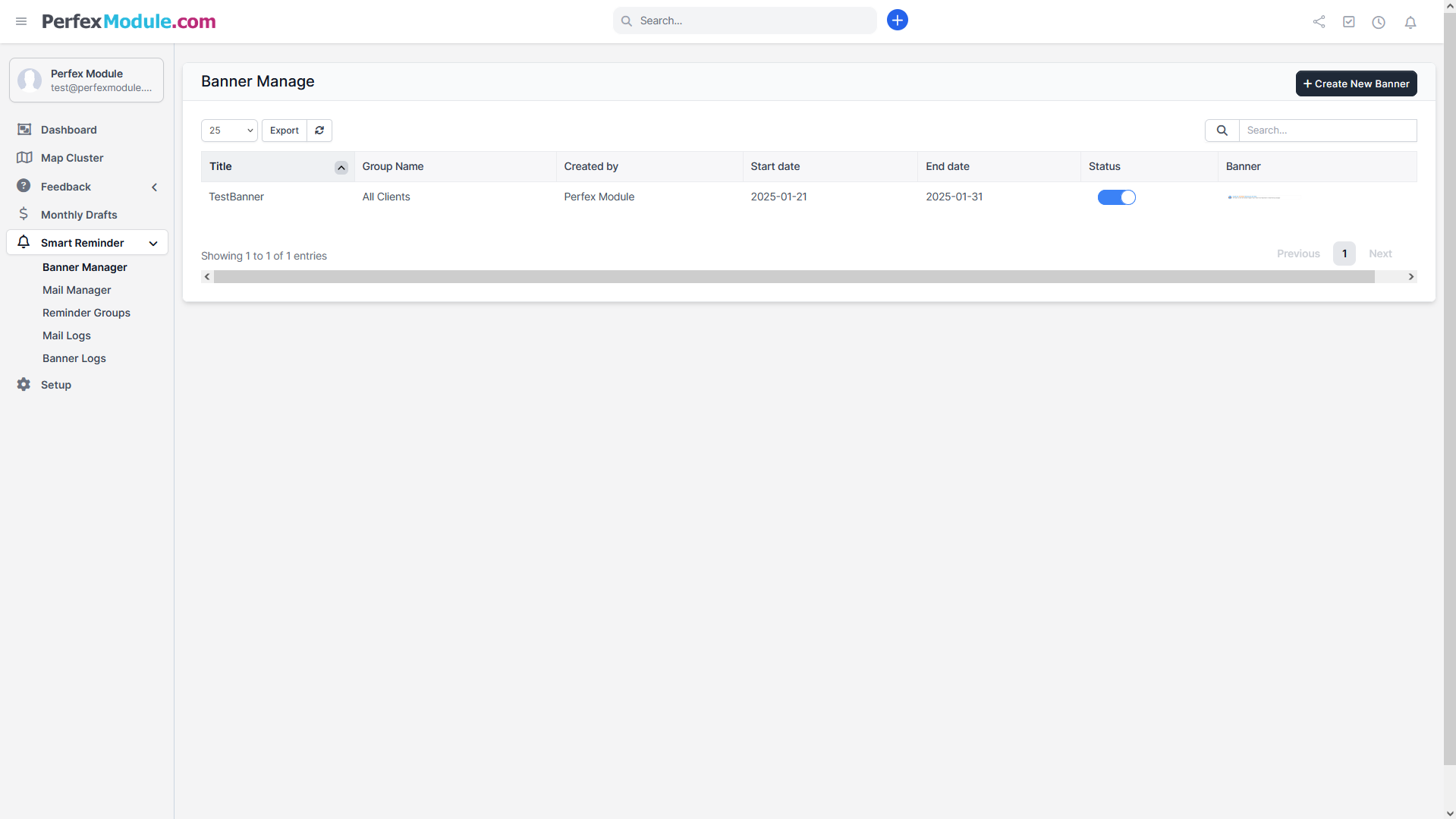Open the timesheet clock icon
This screenshot has width=1456, height=819.
tap(1379, 22)
